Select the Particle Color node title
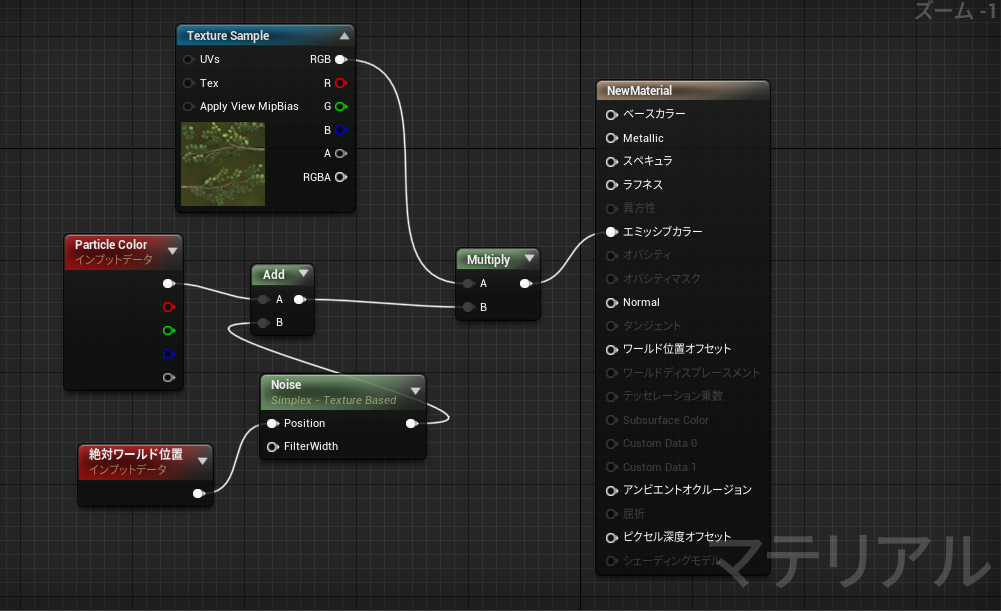Image resolution: width=1001 pixels, height=611 pixels. [x=111, y=245]
